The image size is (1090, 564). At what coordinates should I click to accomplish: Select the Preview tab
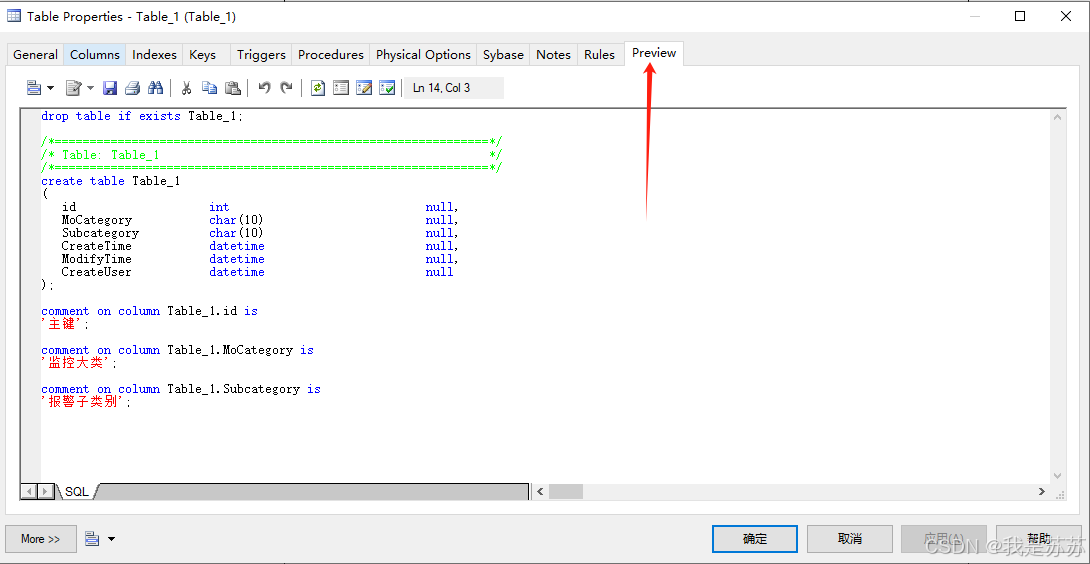point(654,53)
